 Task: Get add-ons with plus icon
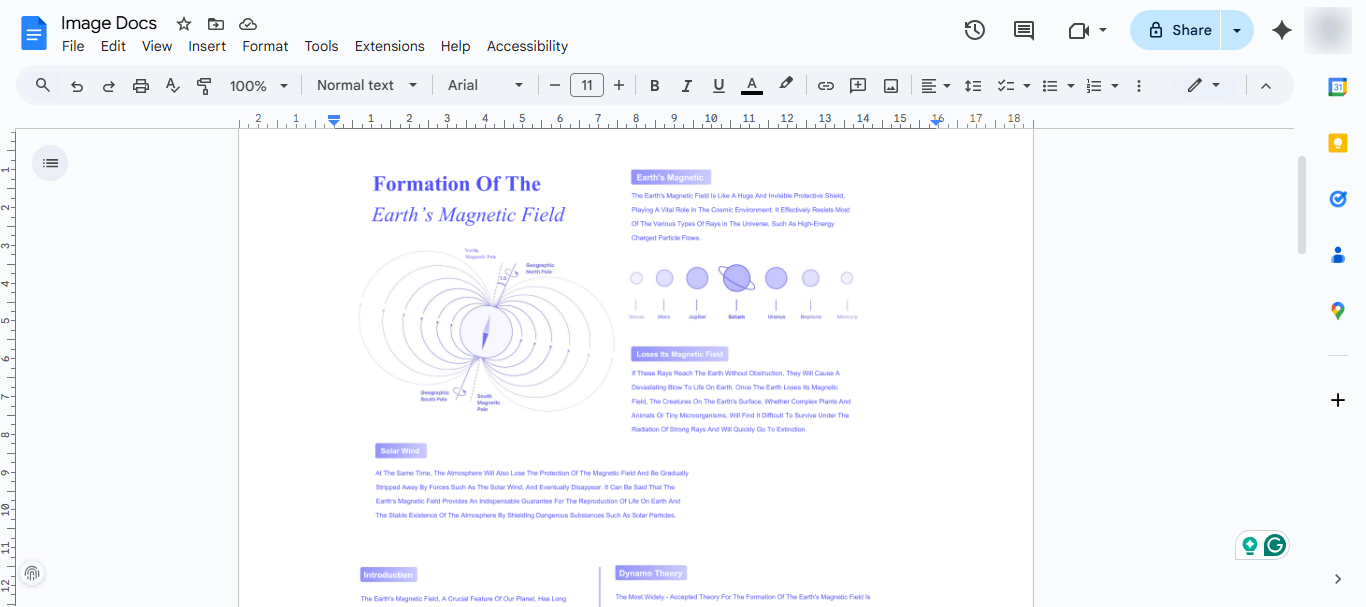(x=1338, y=400)
